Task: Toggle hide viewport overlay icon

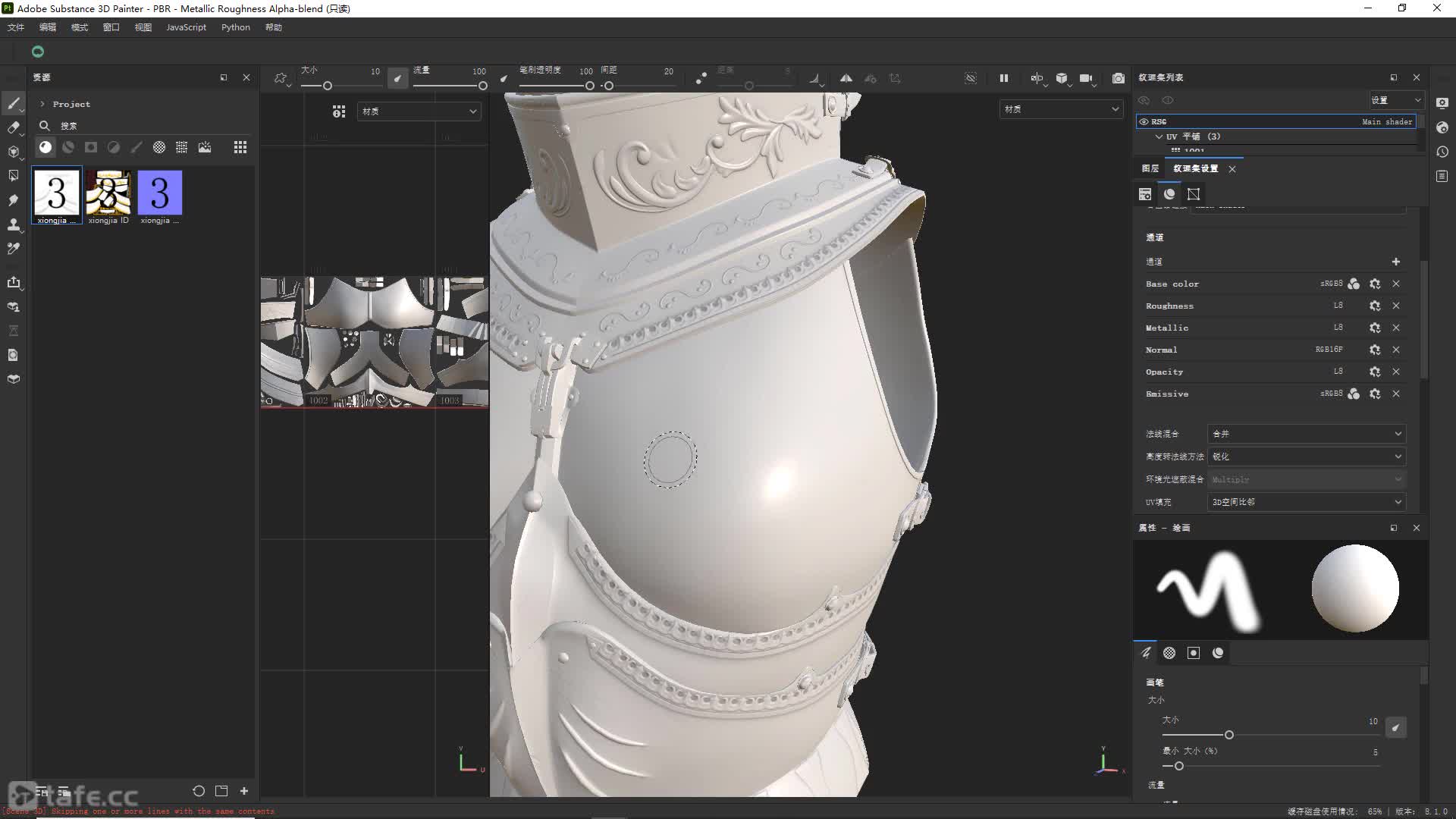Action: tap(971, 78)
